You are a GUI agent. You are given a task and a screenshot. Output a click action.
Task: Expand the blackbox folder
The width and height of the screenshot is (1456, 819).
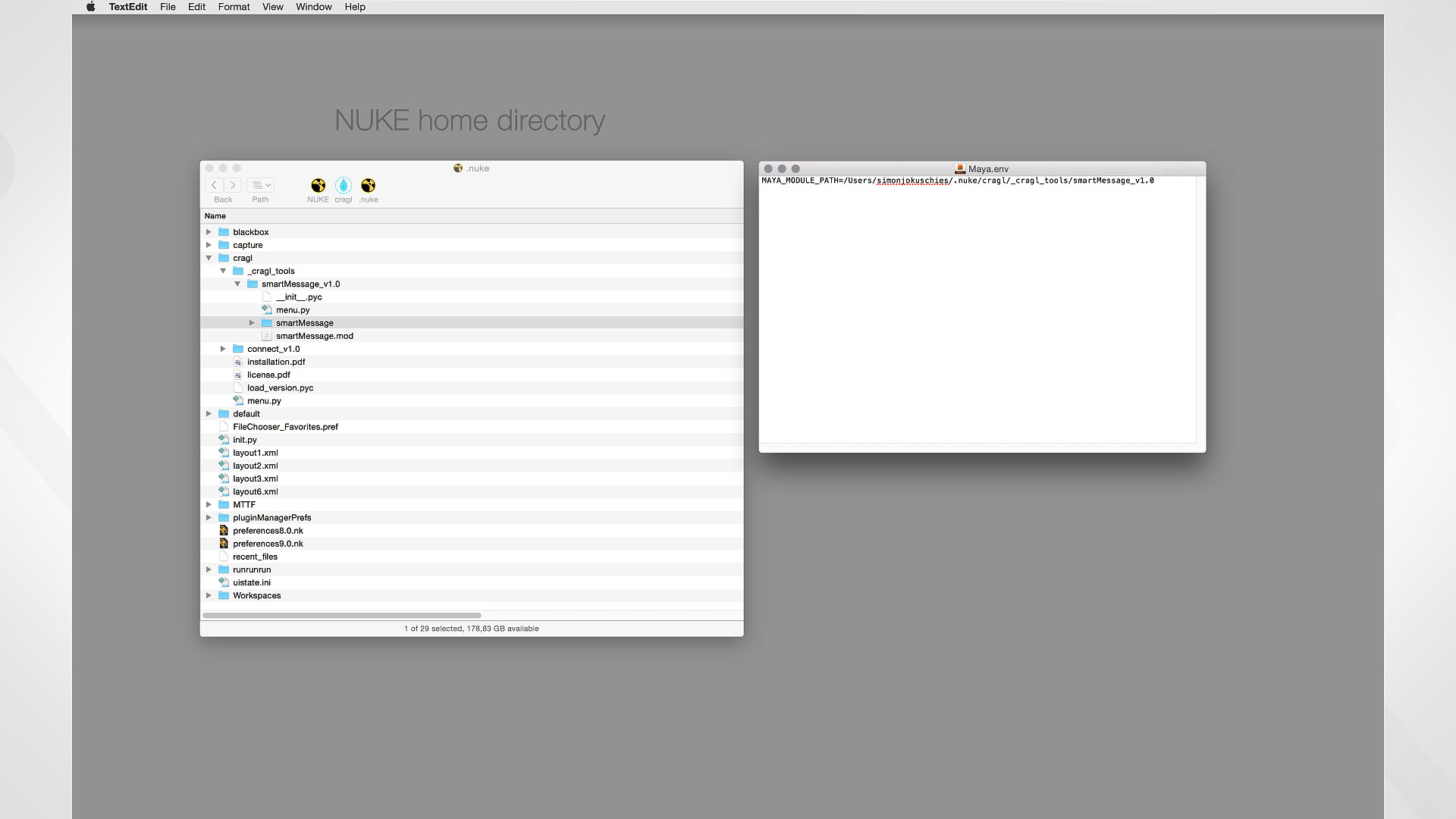pyautogui.click(x=209, y=232)
